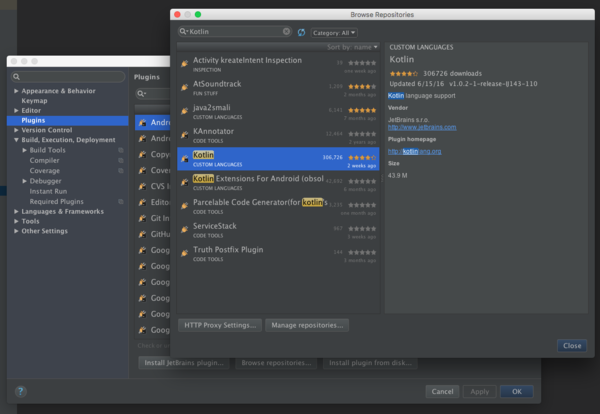Select the AtSoundtrack plugin row
The height and width of the screenshot is (414, 600).
click(x=278, y=88)
